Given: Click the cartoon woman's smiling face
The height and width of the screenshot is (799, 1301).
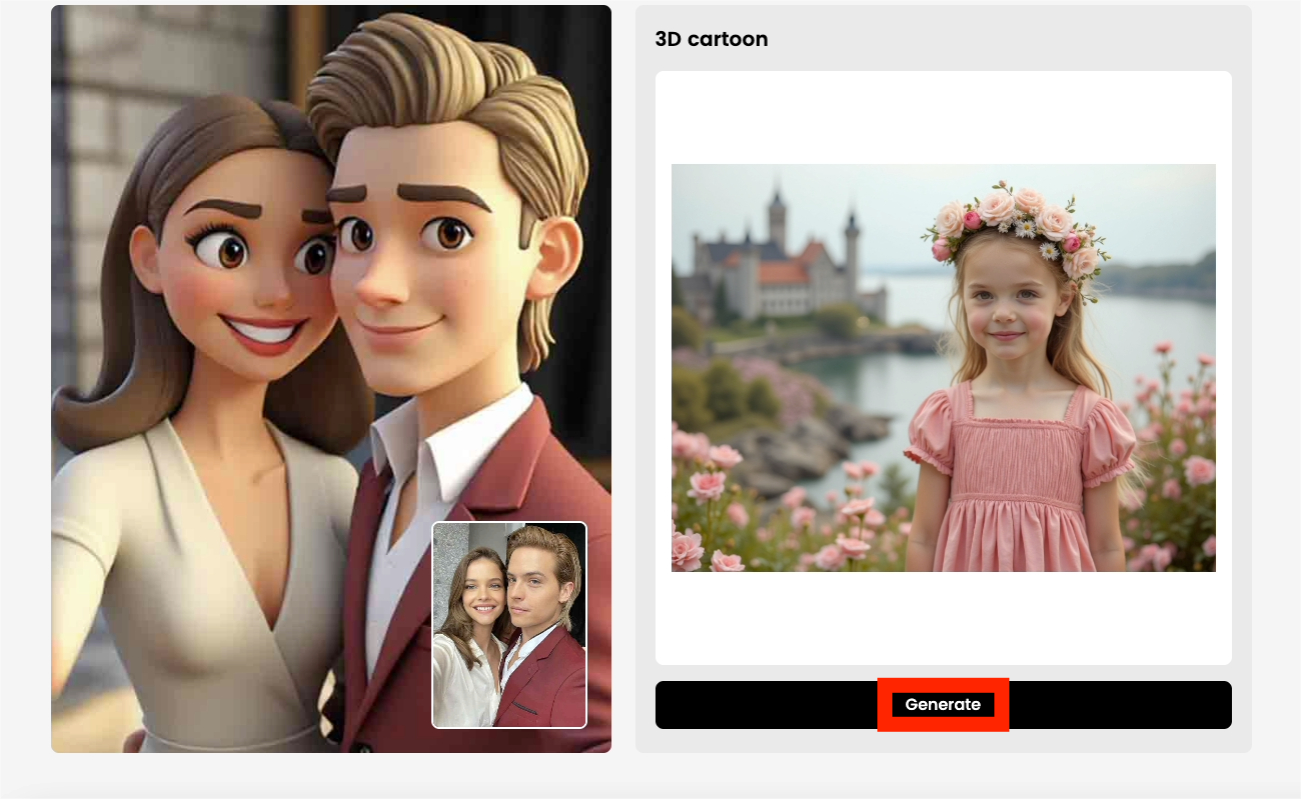Looking at the screenshot, I should [x=245, y=280].
